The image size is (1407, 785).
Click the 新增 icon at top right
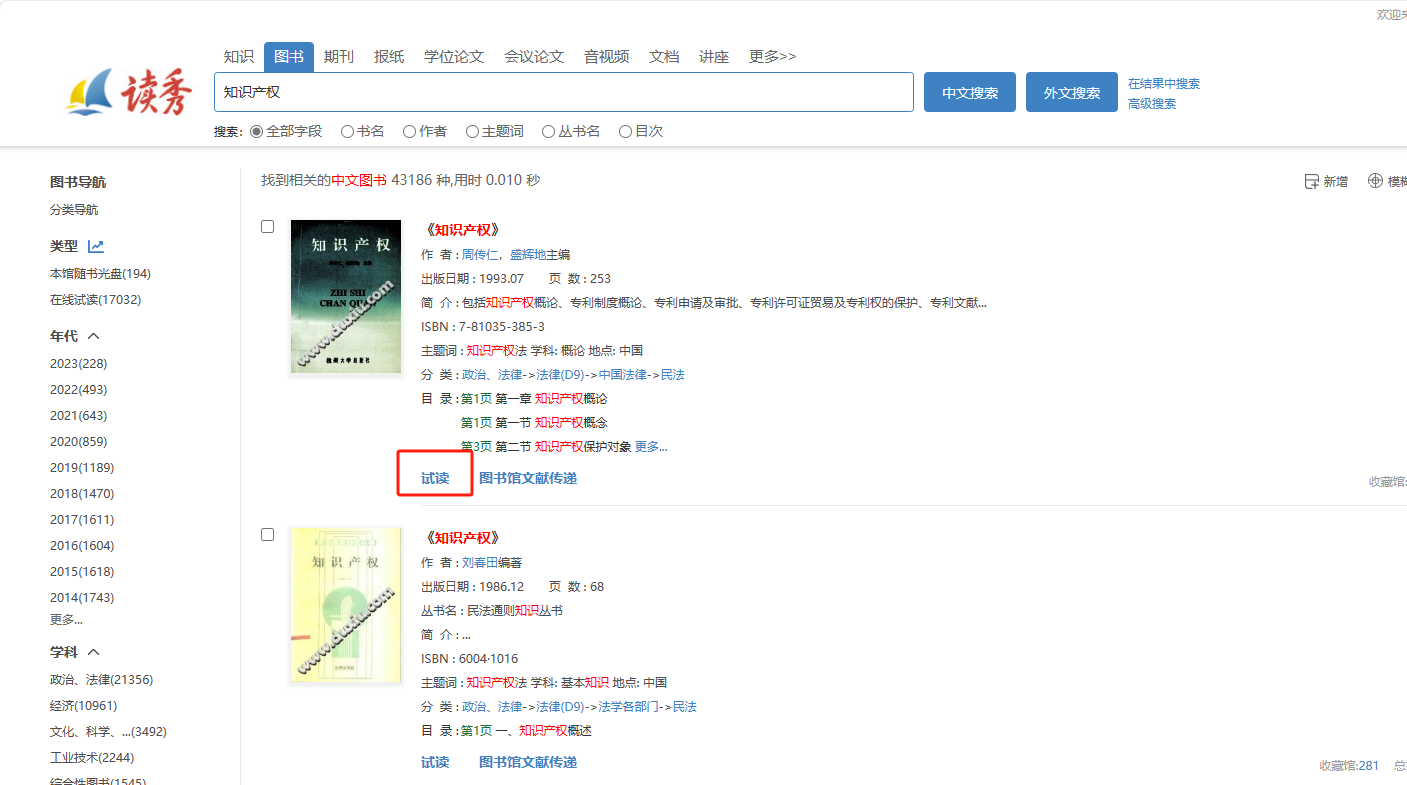coord(1311,181)
